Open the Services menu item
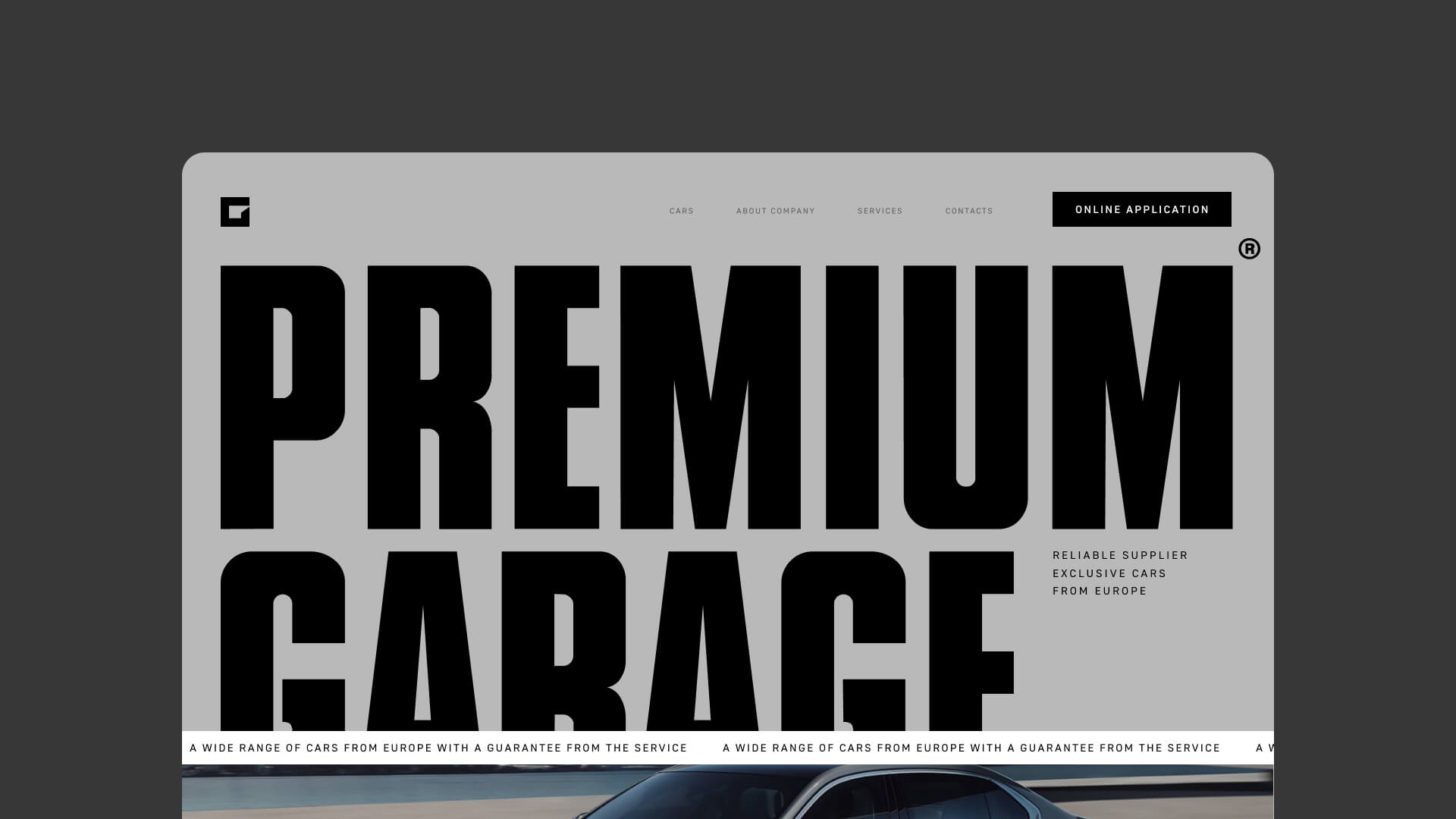The width and height of the screenshot is (1456, 819). tap(880, 211)
